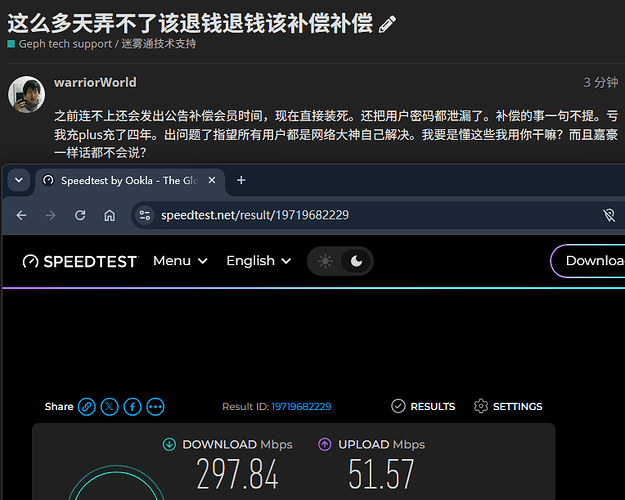This screenshot has width=625, height=500.
Task: Open a new browser tab
Action: 241,180
